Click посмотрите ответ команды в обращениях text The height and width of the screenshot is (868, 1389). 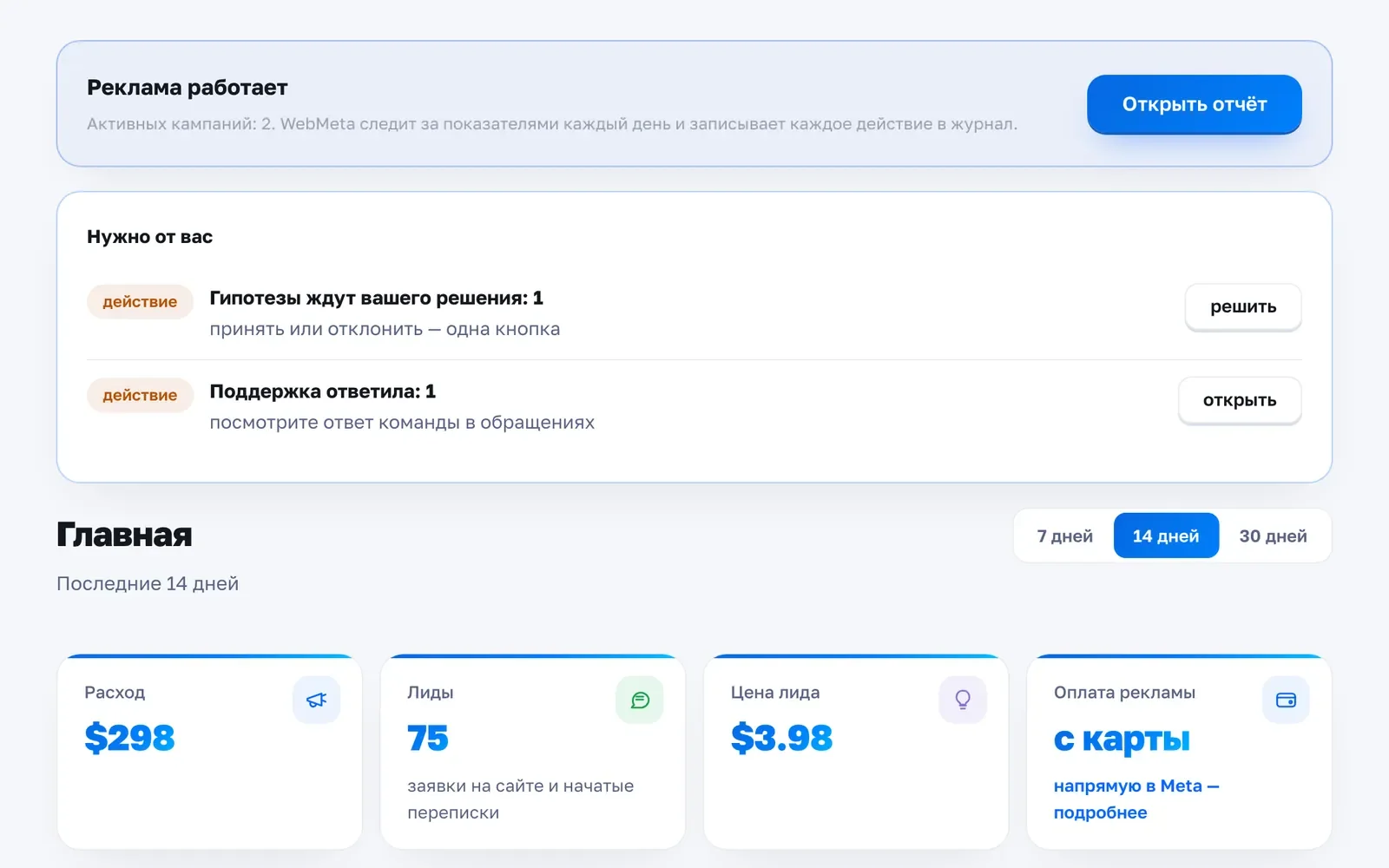[402, 423]
